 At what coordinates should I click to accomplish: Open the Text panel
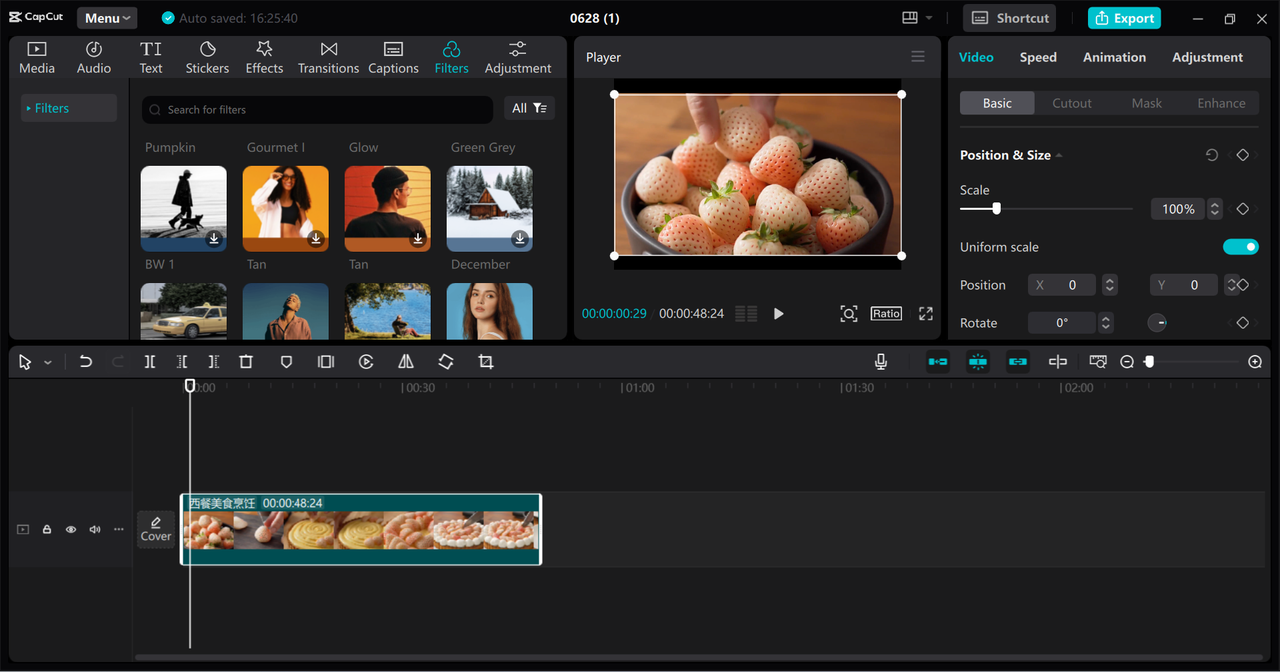pos(151,58)
